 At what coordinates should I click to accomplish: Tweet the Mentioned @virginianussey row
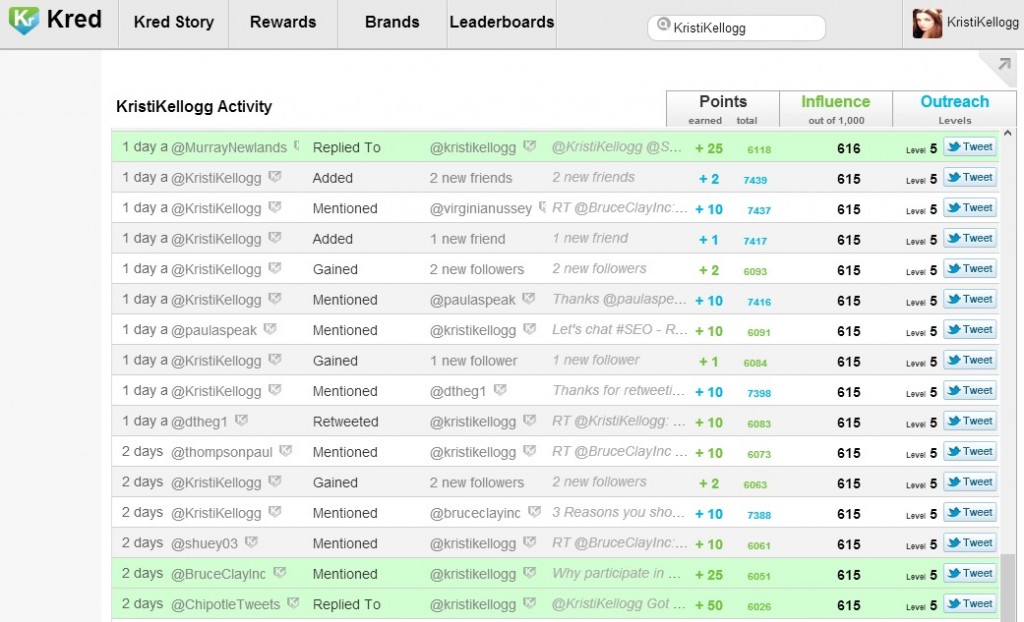(x=970, y=208)
